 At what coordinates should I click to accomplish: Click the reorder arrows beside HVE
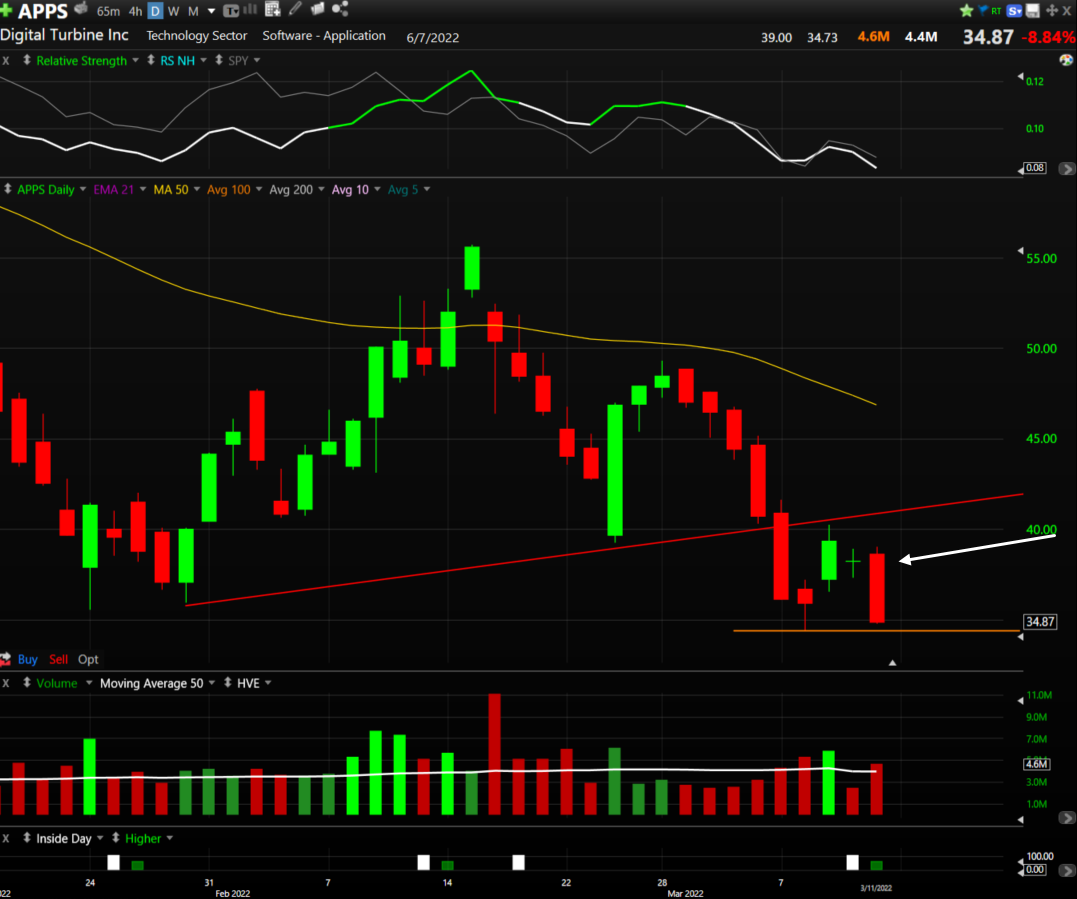(227, 682)
